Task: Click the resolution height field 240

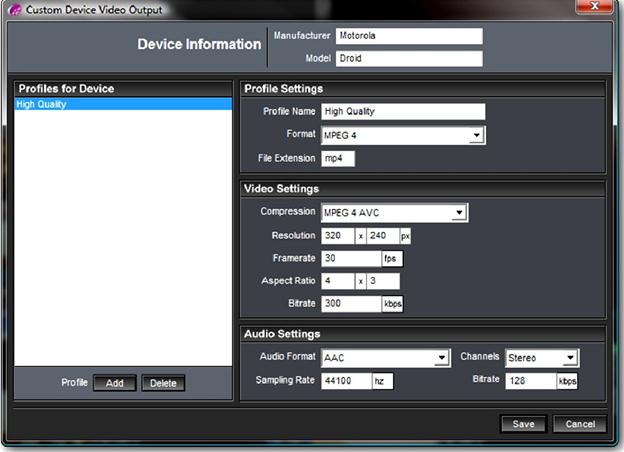Action: tap(382, 236)
